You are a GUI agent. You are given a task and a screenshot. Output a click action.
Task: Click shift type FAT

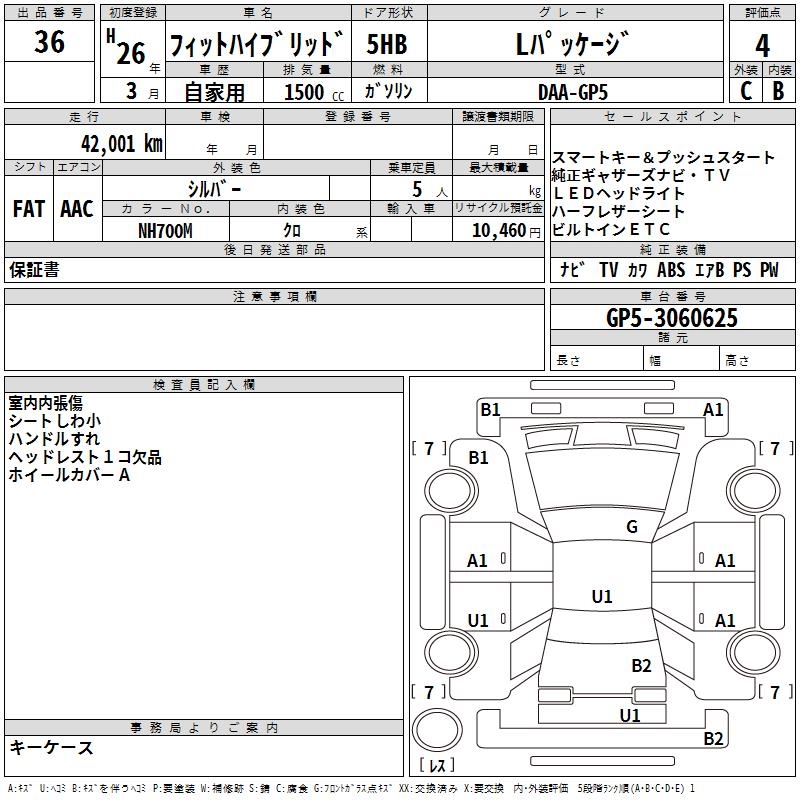29,209
